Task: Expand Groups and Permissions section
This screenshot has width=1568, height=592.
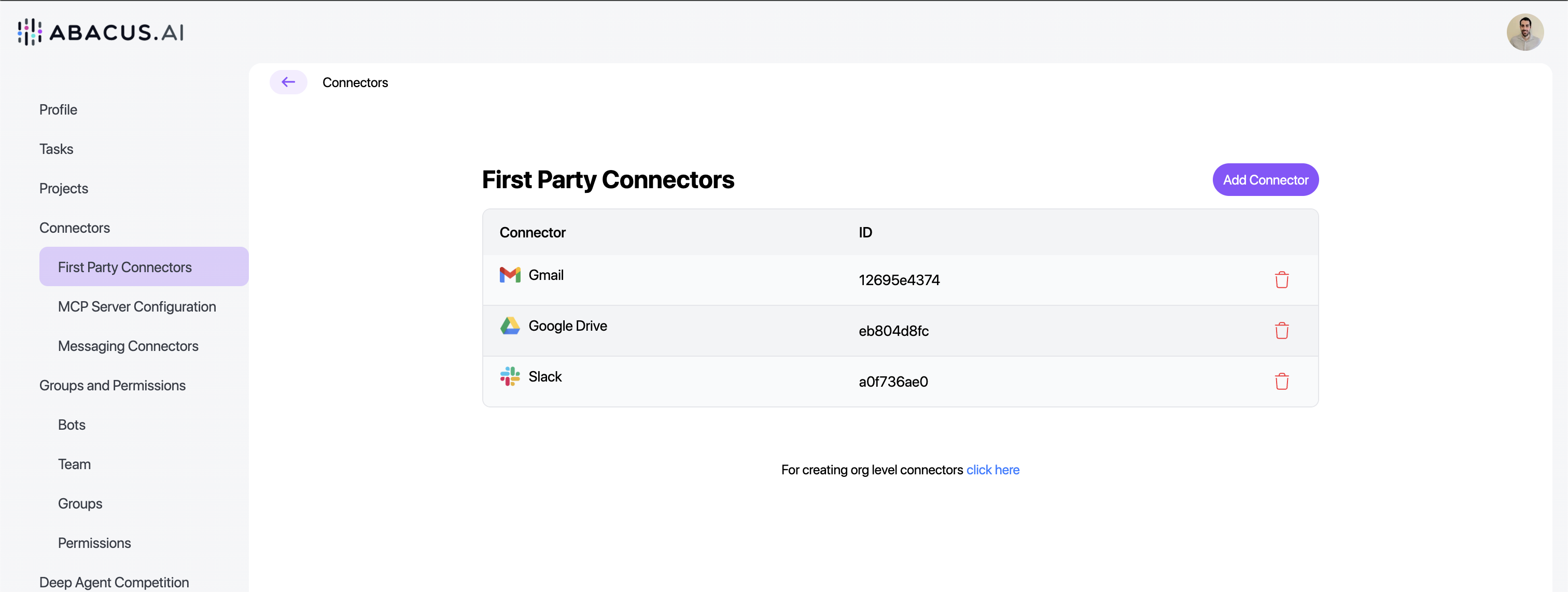Action: 112,385
